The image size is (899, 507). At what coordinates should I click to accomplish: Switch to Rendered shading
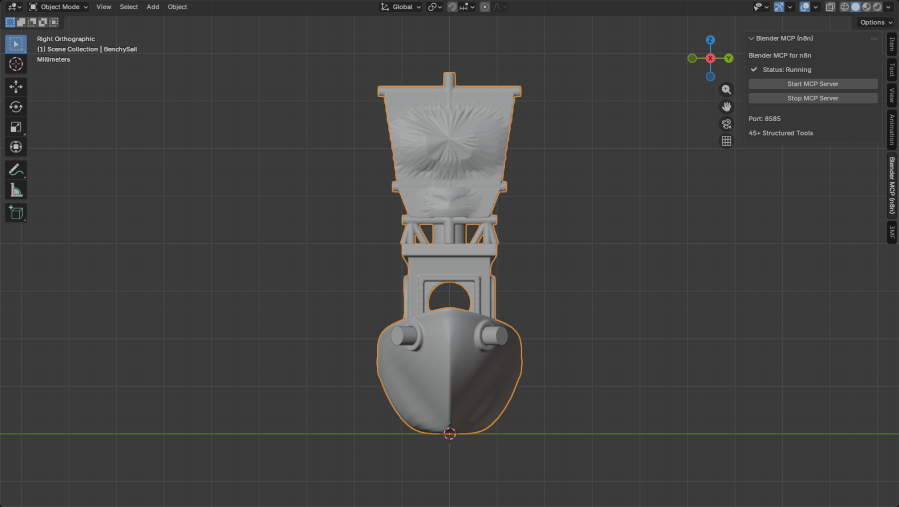[877, 7]
